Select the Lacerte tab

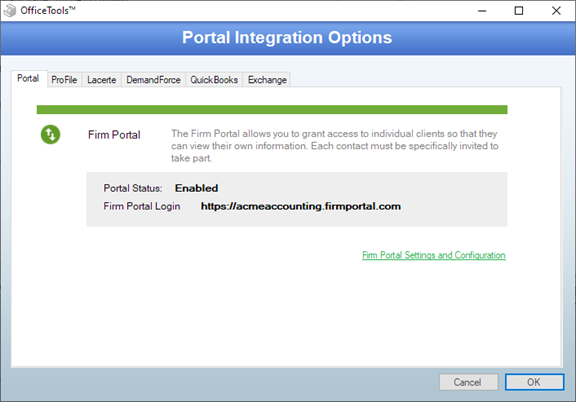coord(102,80)
